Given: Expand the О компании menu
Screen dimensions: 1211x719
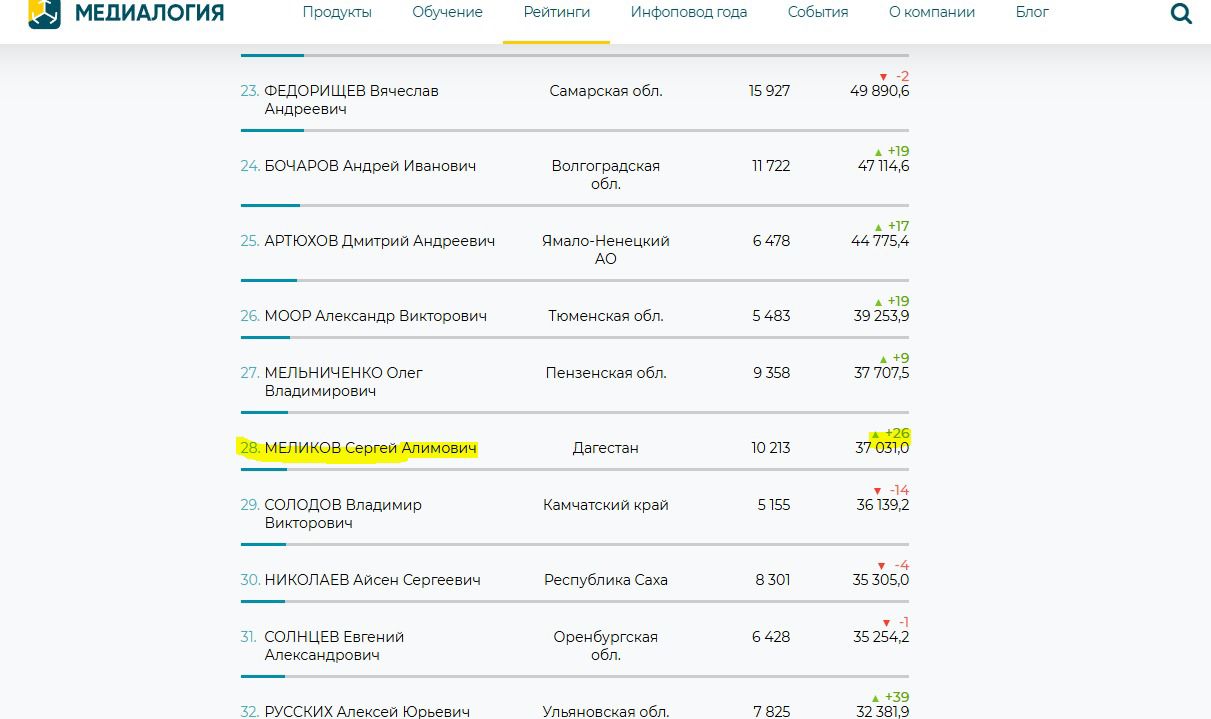Looking at the screenshot, I should point(931,12).
